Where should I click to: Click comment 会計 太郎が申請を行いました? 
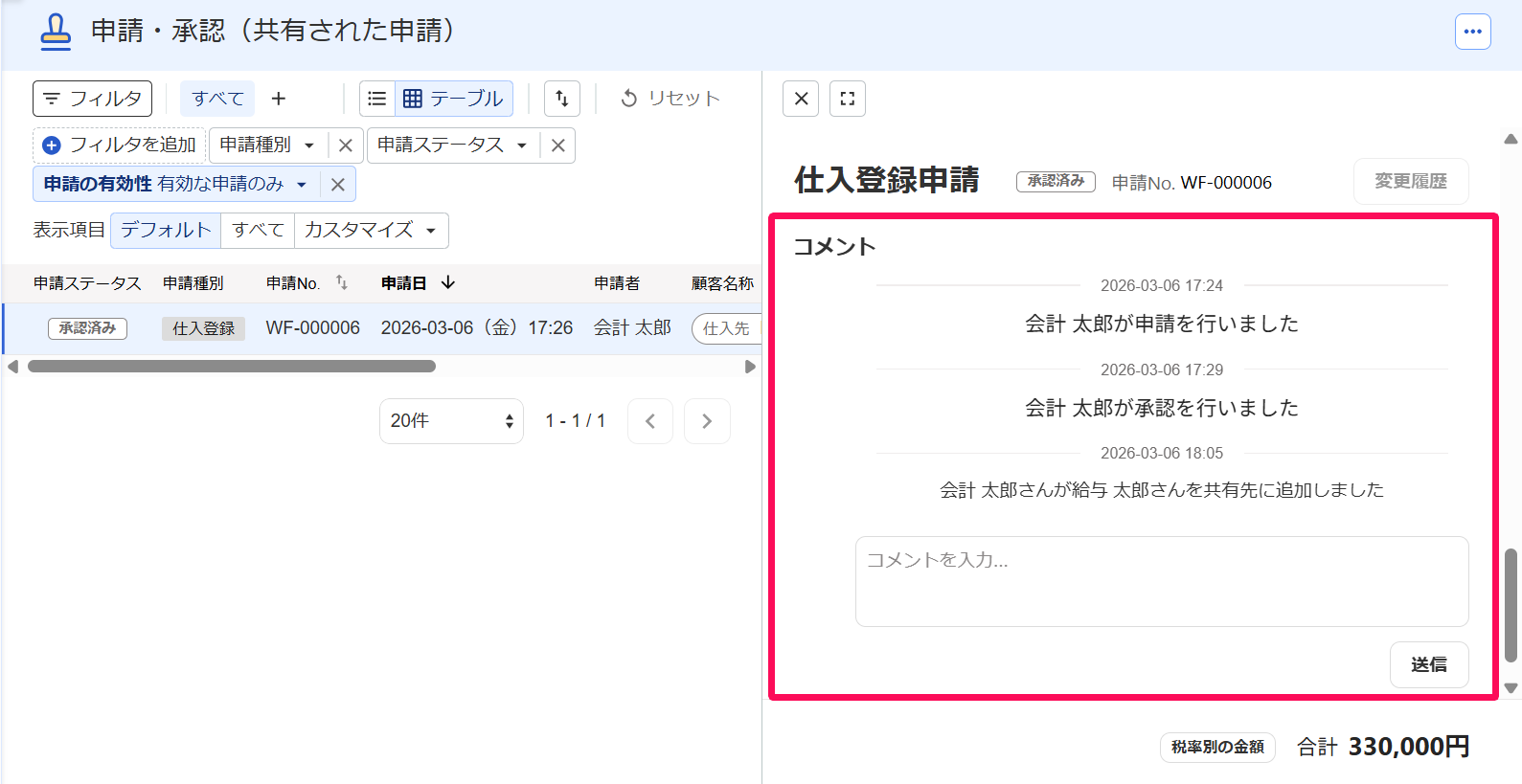1162,324
